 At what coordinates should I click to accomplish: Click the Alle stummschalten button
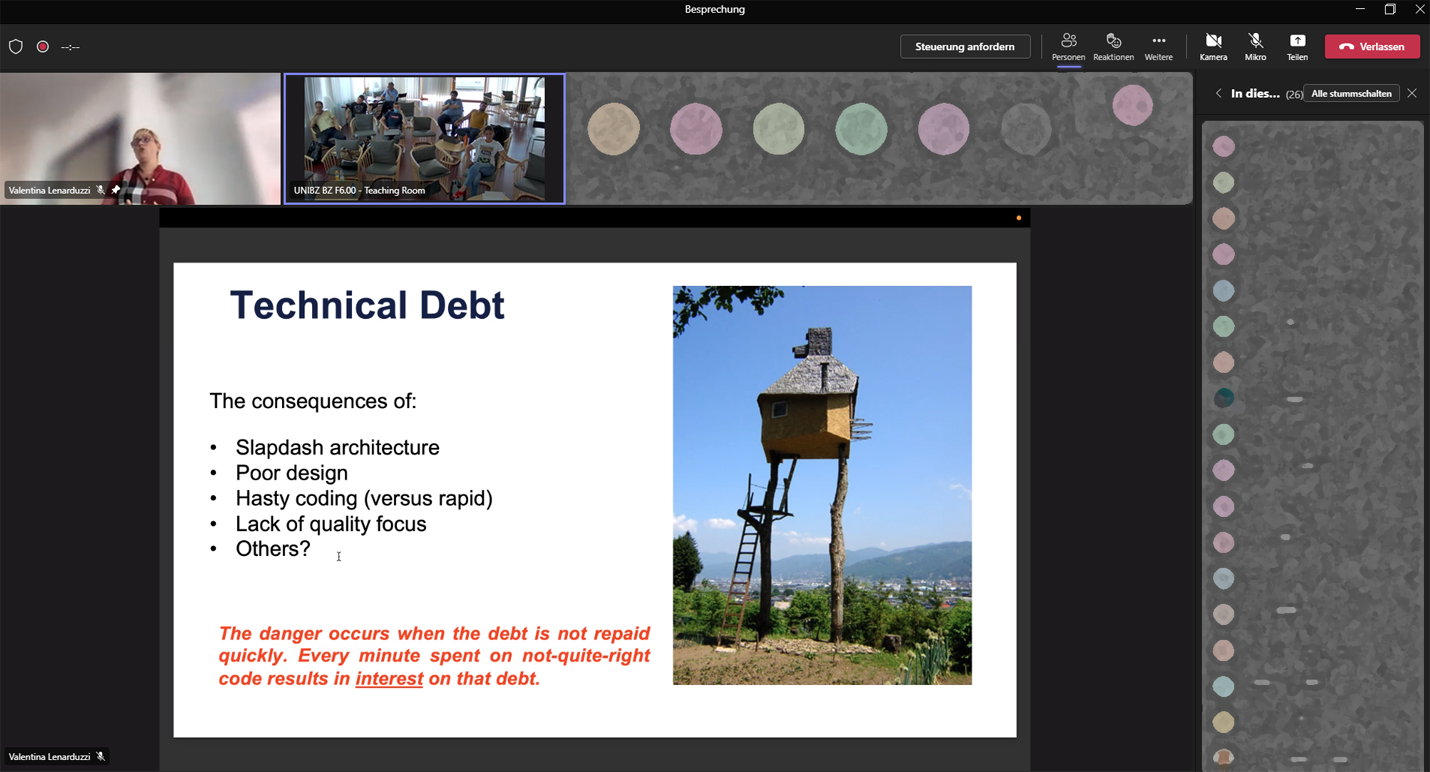1351,93
